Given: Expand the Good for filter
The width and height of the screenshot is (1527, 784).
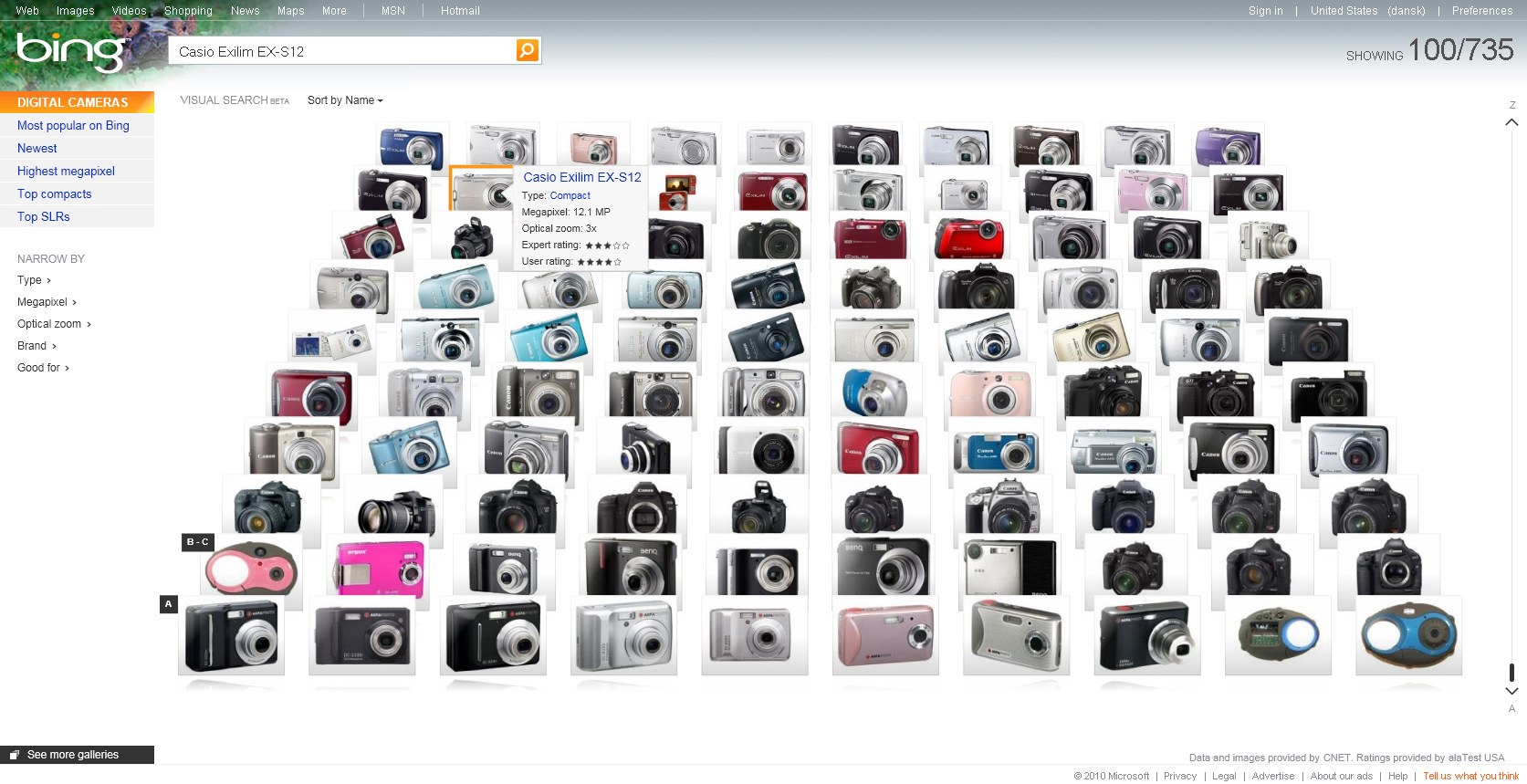Looking at the screenshot, I should click(x=43, y=368).
